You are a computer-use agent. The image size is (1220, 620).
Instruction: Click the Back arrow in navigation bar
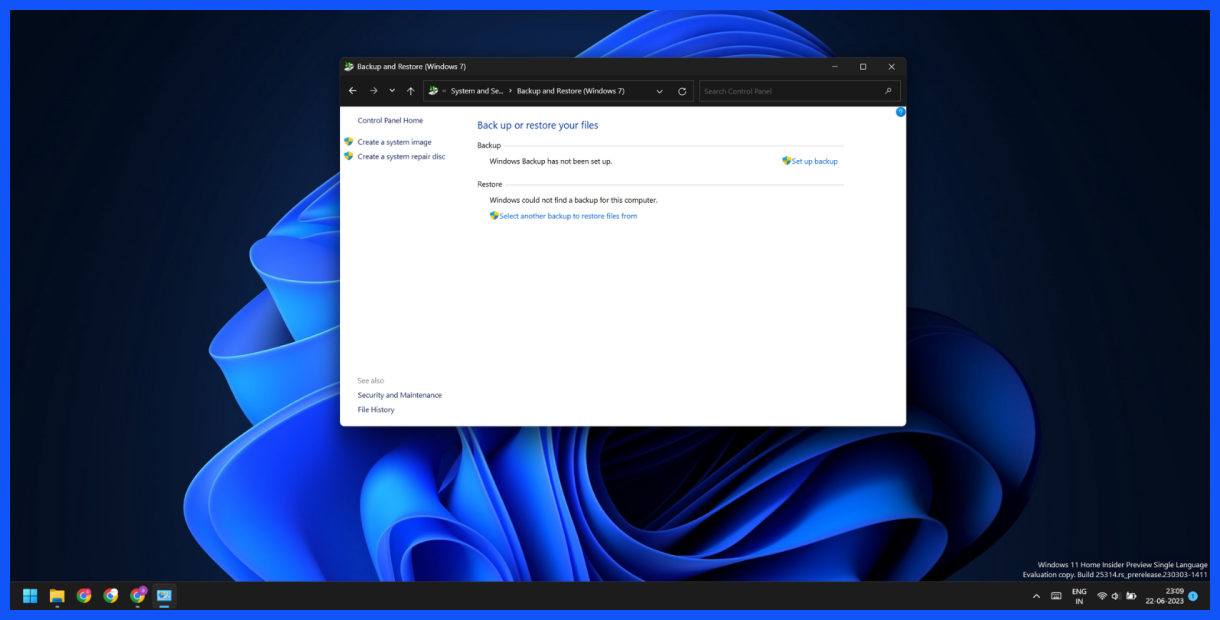coord(352,91)
